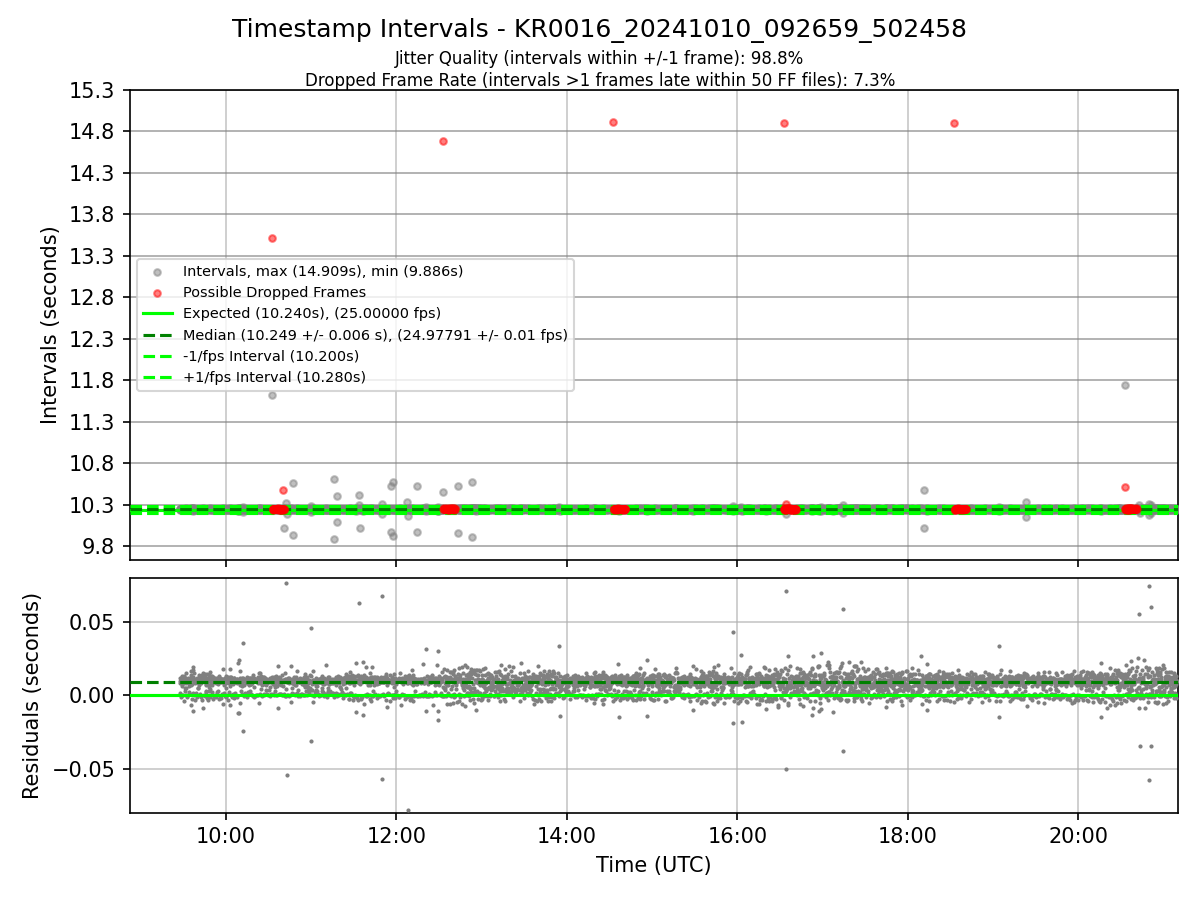
Task: Click the red point near 20:30 at 10.5 seconds
Action: click(1125, 487)
